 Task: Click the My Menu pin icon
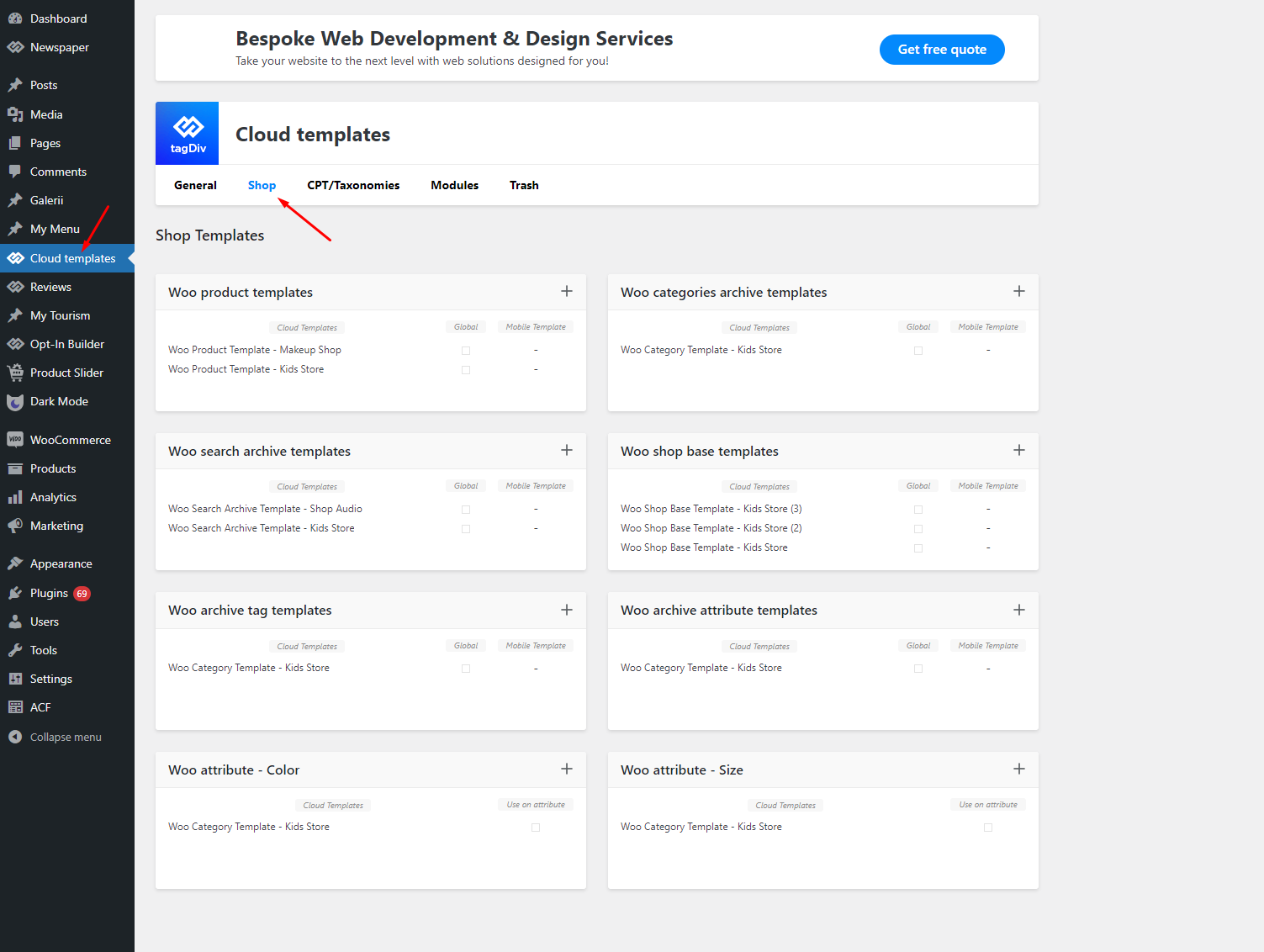click(15, 229)
